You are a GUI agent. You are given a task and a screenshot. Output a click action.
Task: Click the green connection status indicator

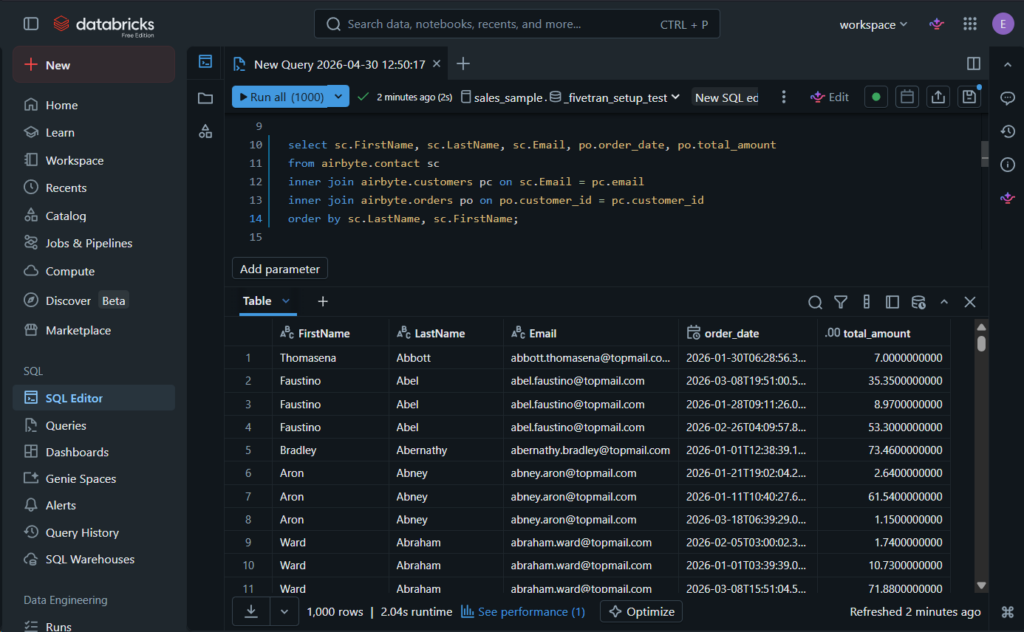[876, 97]
